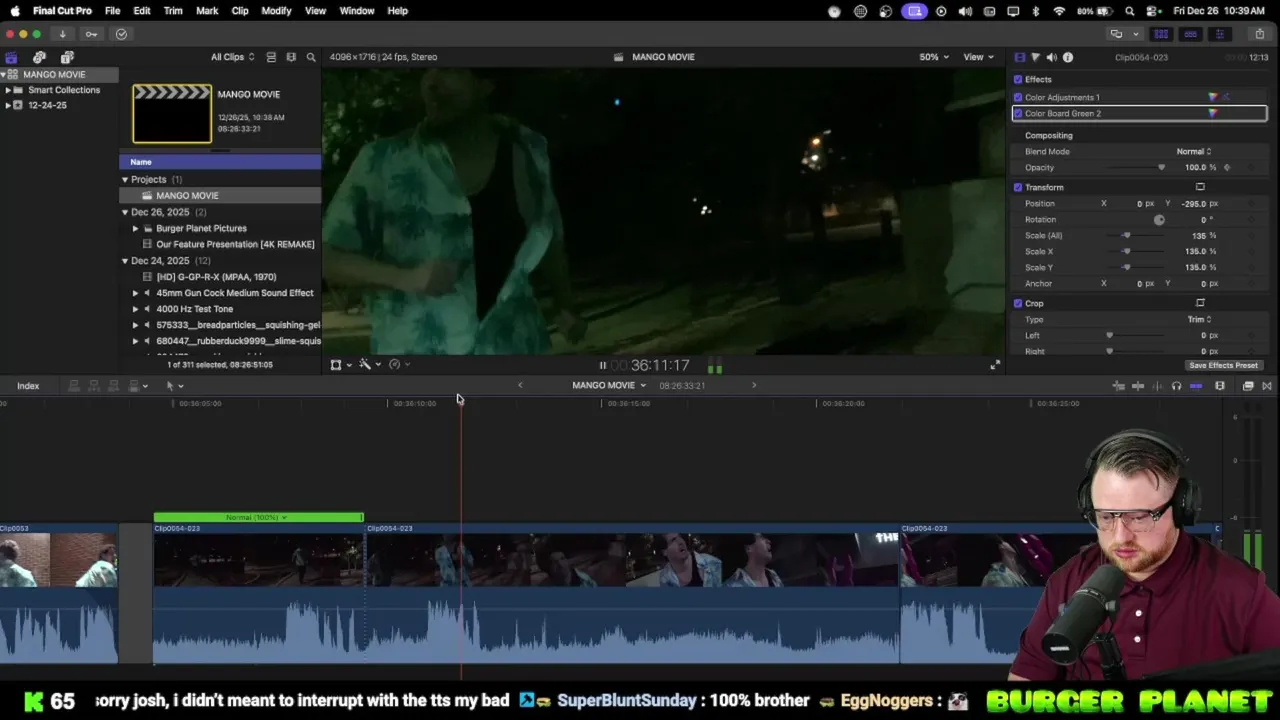Show or hide the Timeline panel button
Screen dimensions: 1280x720
tap(1190, 34)
